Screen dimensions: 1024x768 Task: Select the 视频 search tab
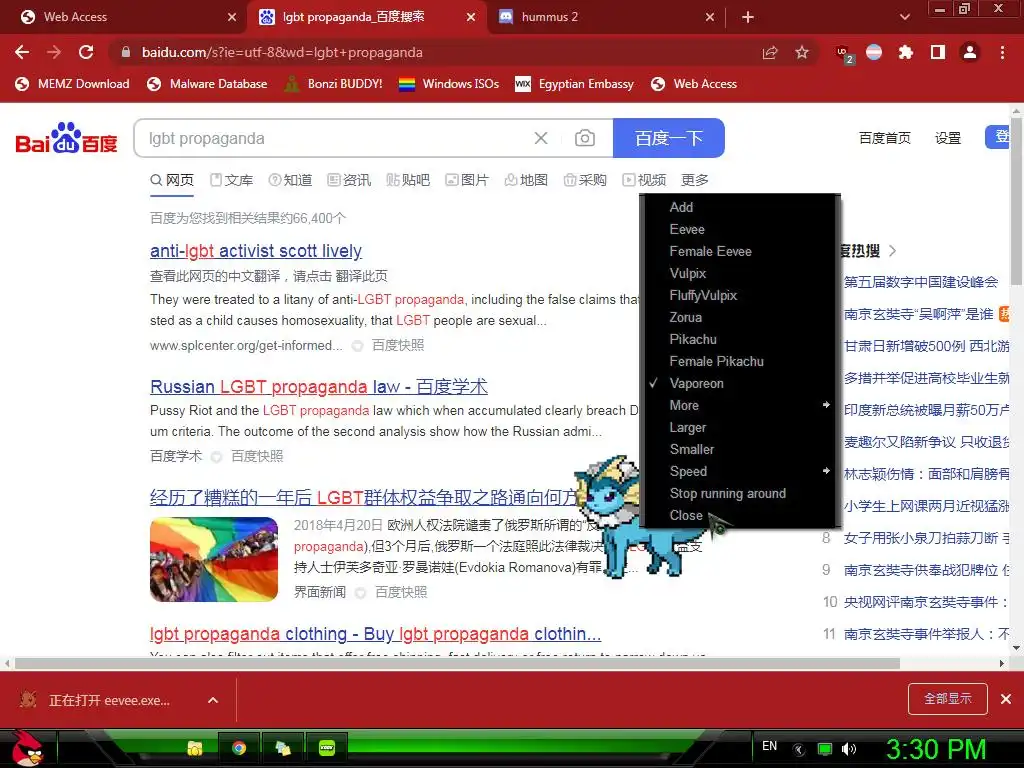[644, 180]
